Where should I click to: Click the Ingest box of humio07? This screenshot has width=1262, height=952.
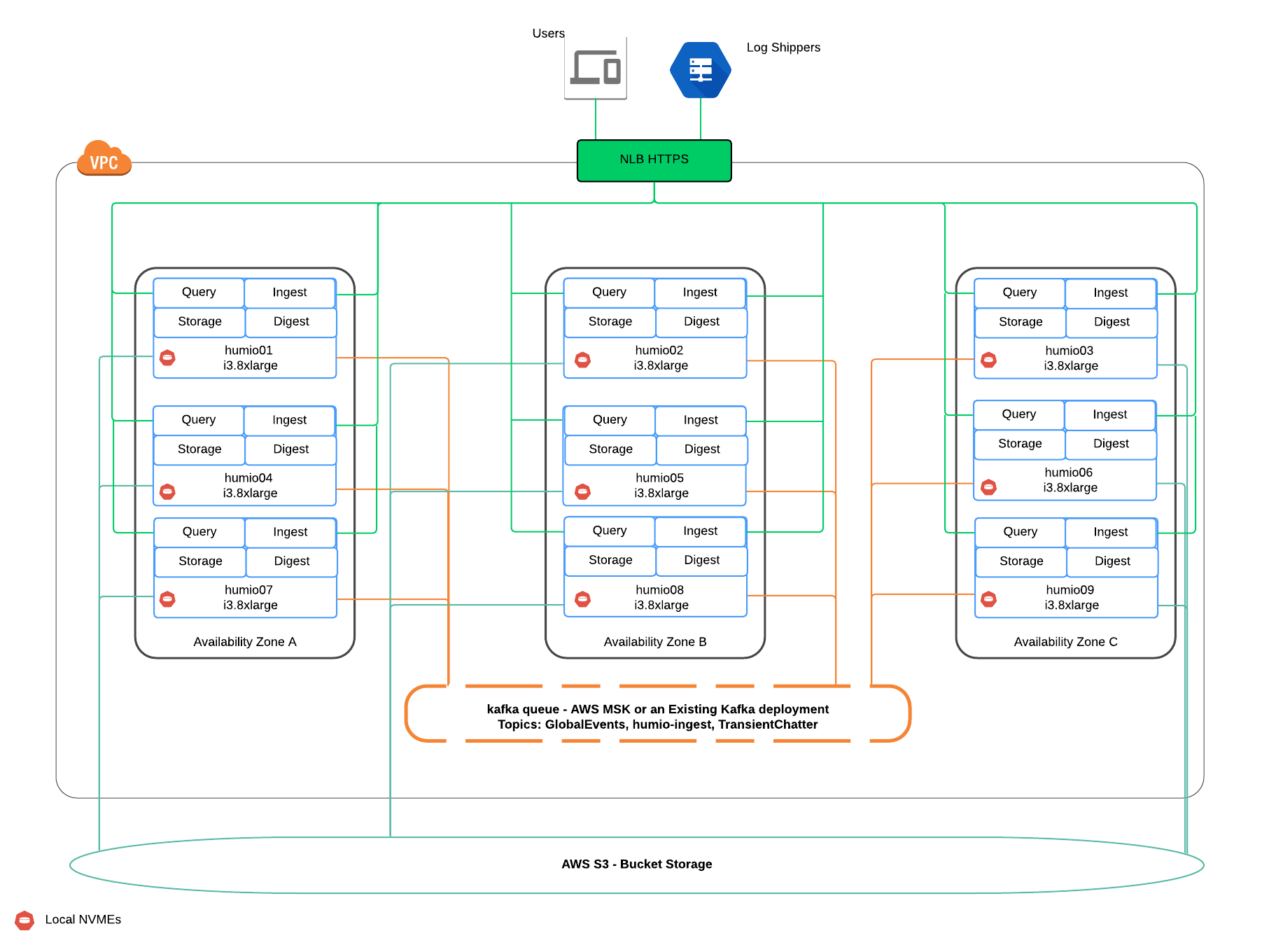point(290,532)
